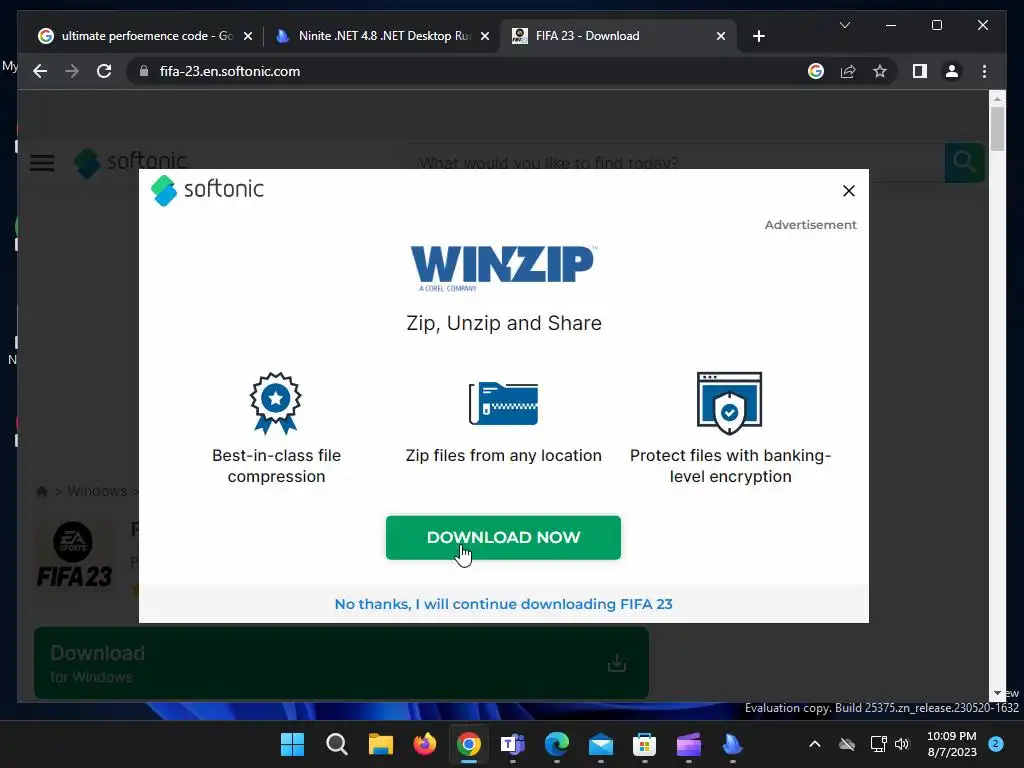Click the Chrome taskbar icon

468,744
